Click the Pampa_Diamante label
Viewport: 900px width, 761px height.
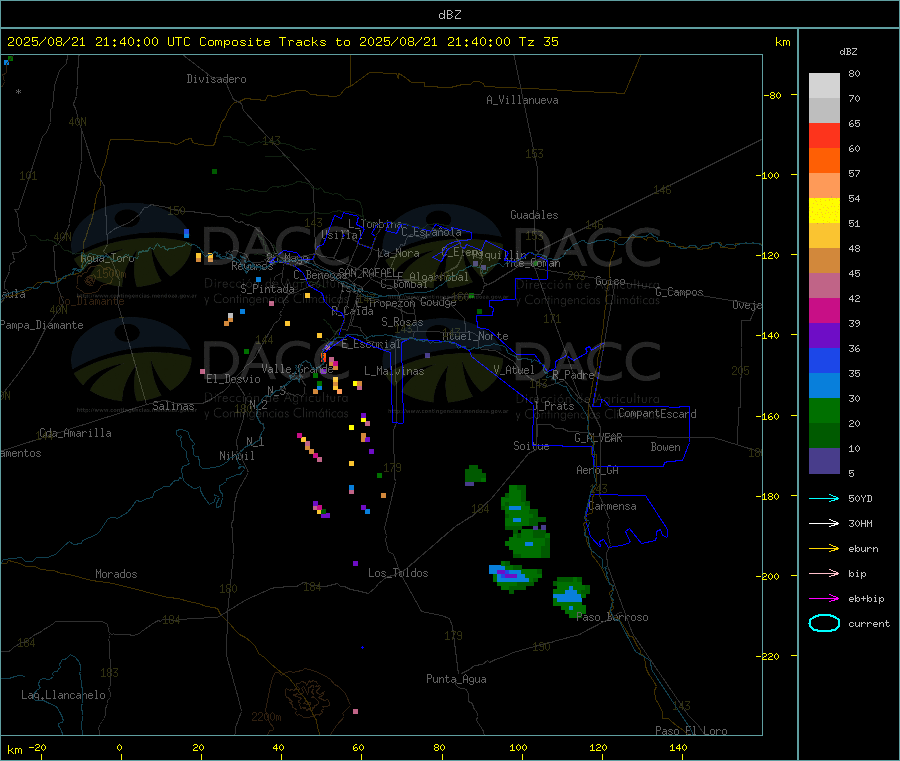(42, 325)
